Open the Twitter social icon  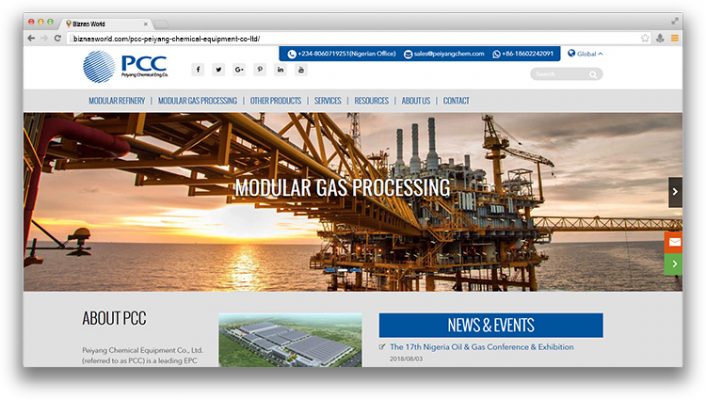[x=218, y=69]
